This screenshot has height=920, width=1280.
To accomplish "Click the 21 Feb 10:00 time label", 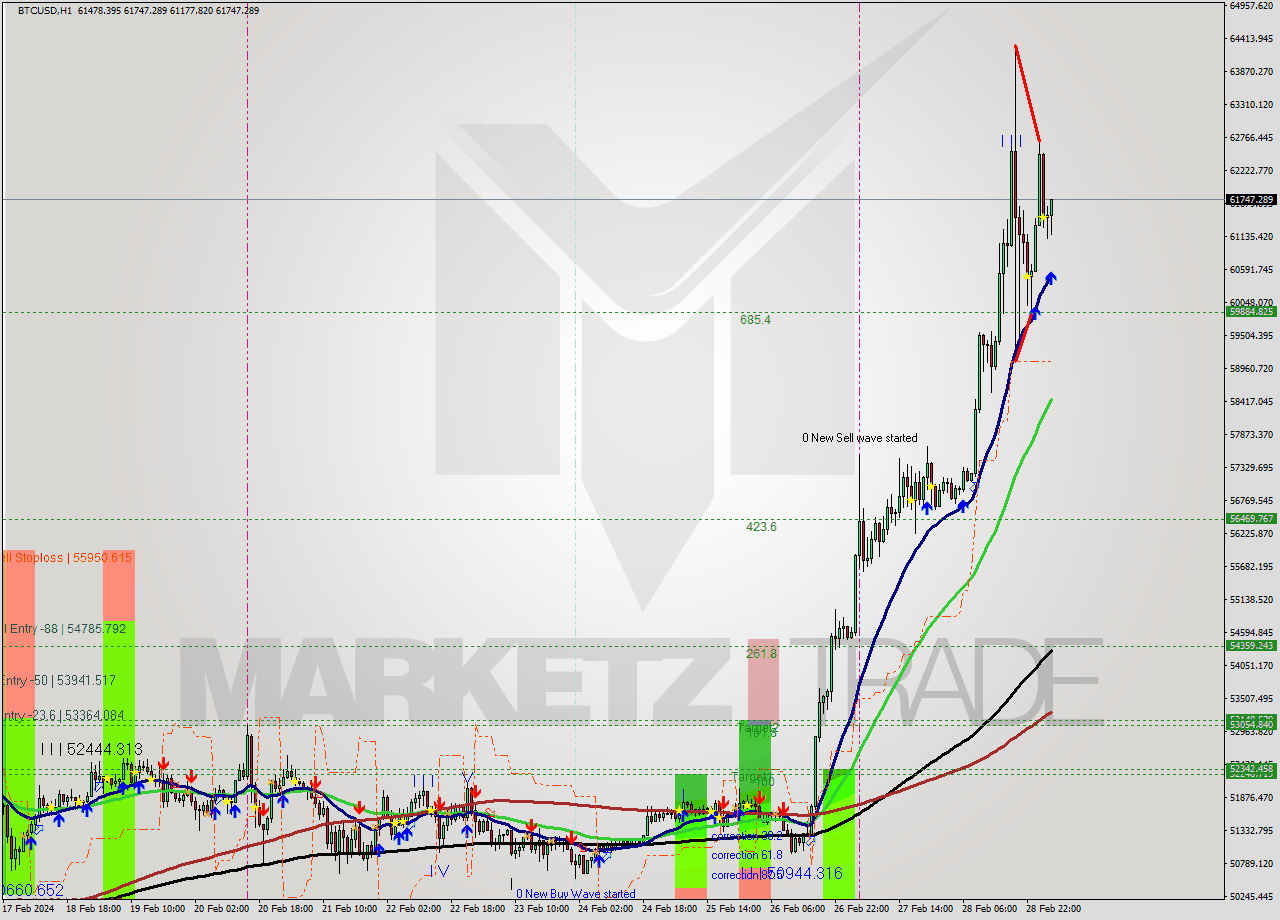I will [349, 909].
